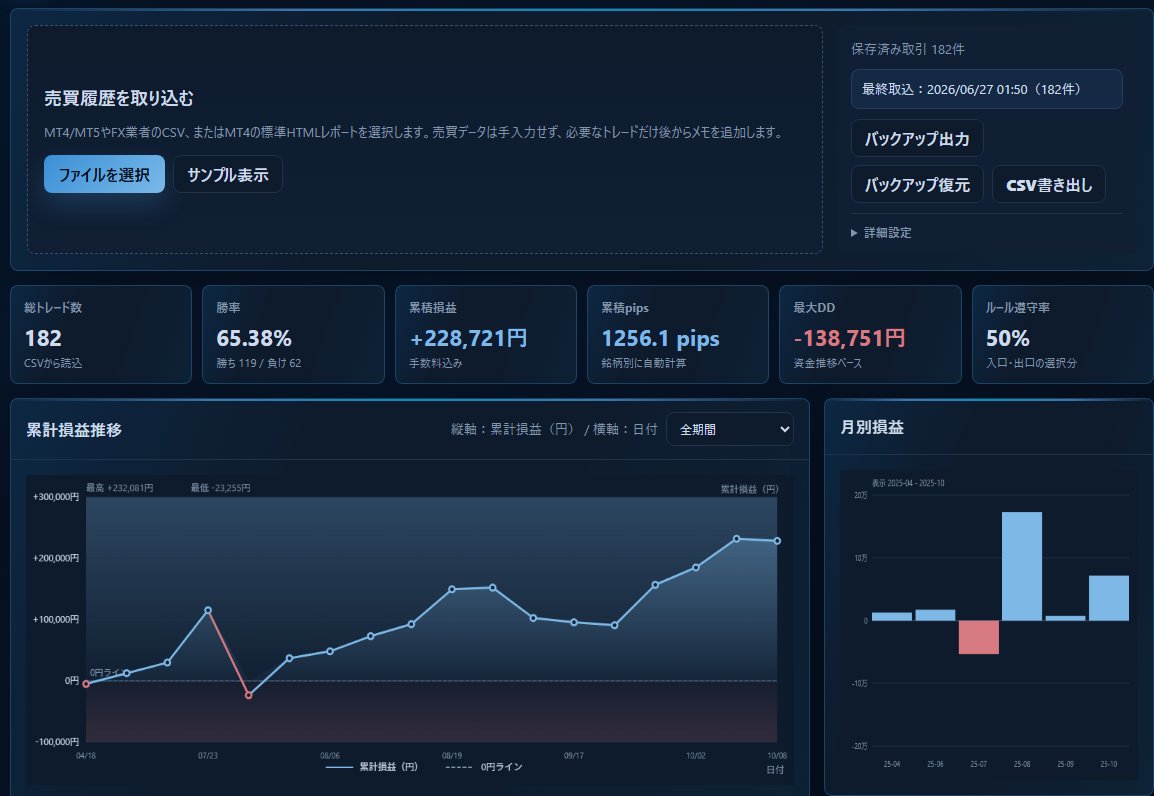The height and width of the screenshot is (796, 1154).
Task: Click the 月別損益 panel title
Action: point(872,427)
